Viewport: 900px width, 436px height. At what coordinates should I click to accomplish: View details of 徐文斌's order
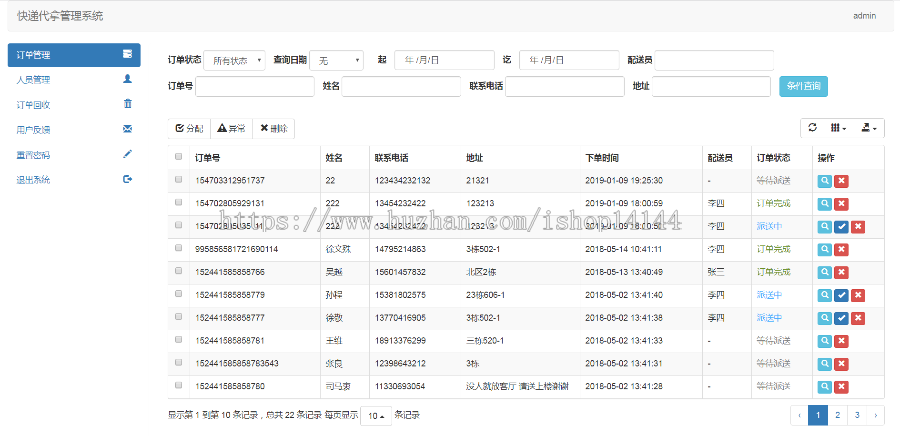[x=824, y=250]
